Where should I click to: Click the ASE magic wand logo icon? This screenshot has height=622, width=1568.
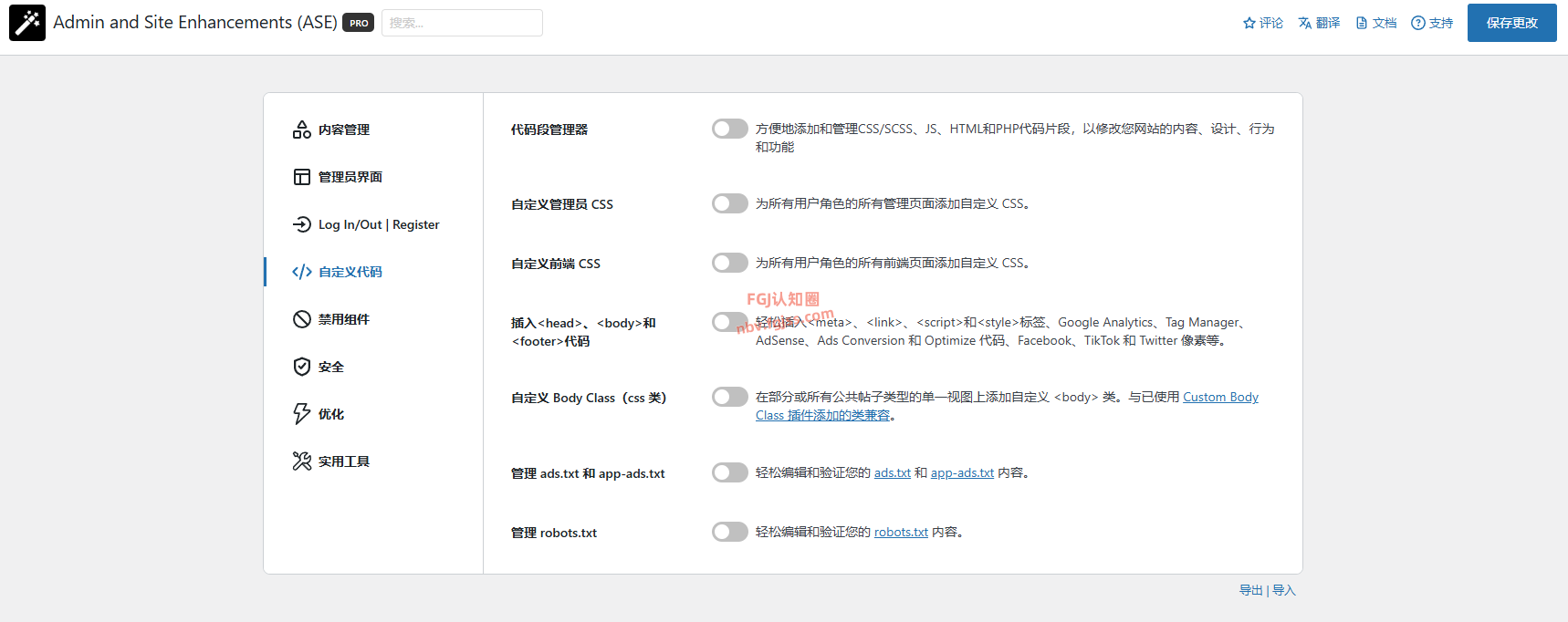27,23
